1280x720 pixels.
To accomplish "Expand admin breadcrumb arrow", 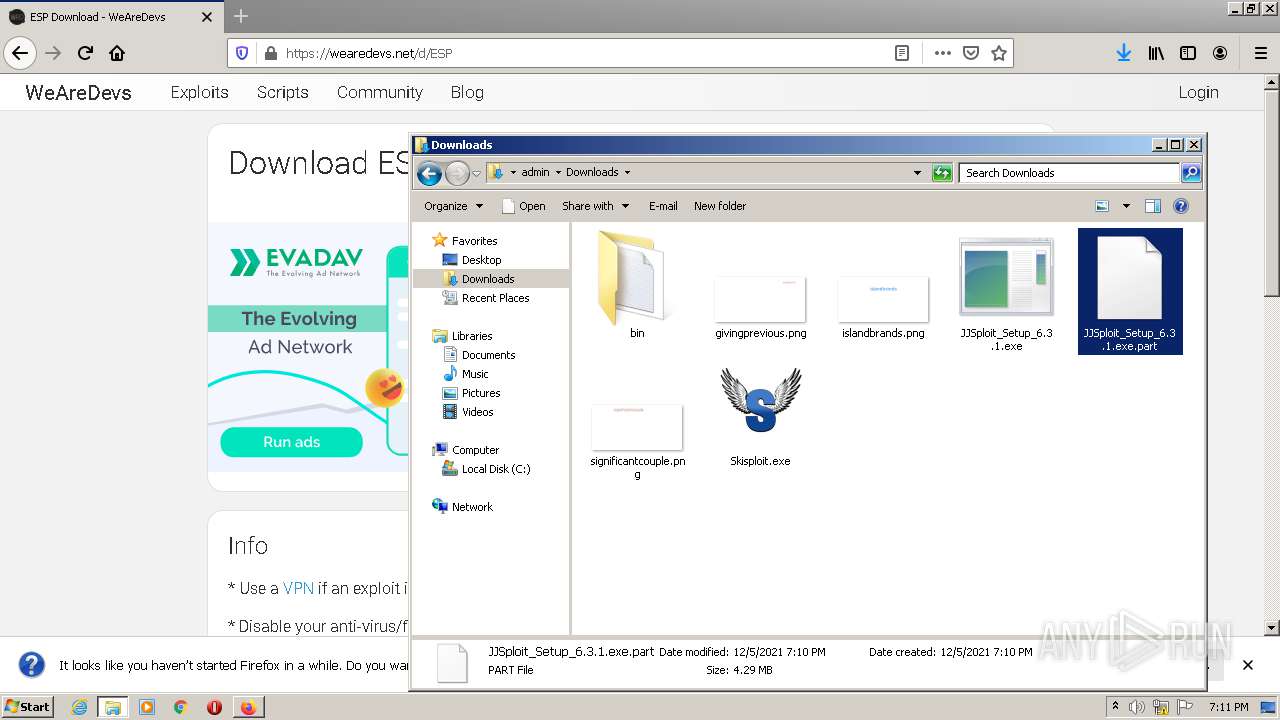I will click(558, 172).
